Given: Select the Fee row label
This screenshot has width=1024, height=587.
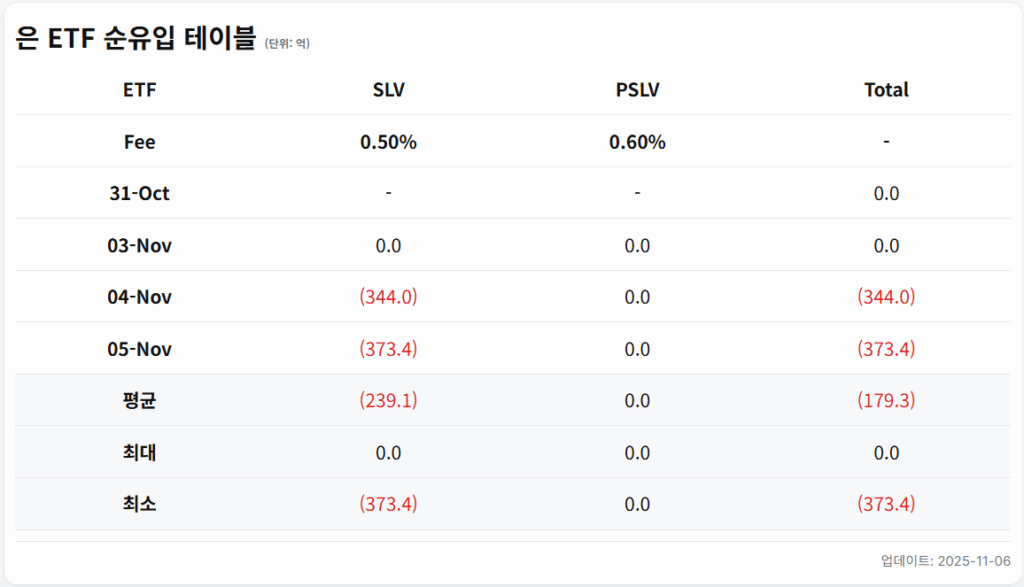Looking at the screenshot, I should (139, 142).
